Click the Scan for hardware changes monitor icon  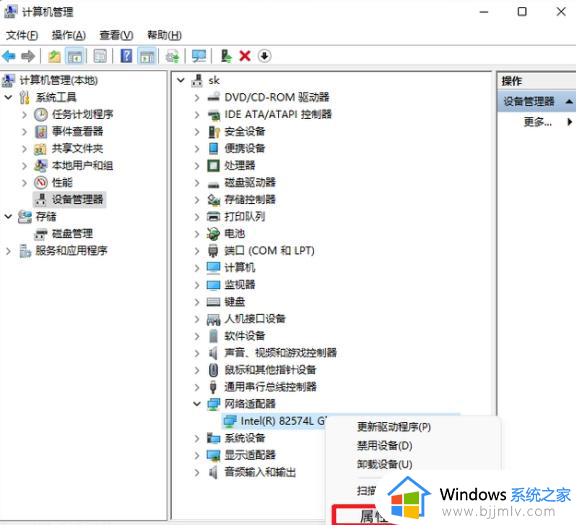pyautogui.click(x=199, y=56)
